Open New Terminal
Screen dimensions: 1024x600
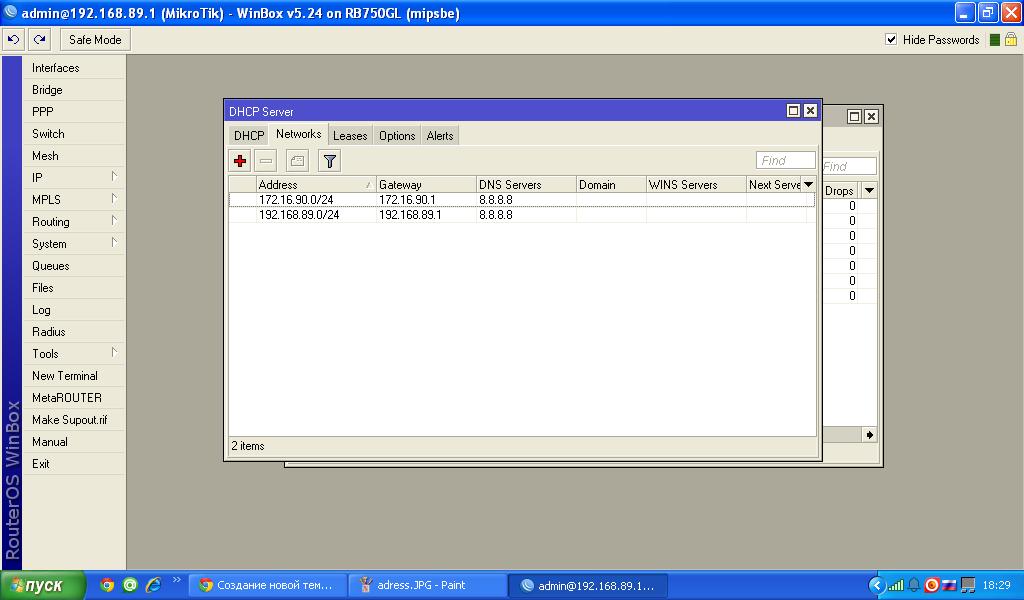[x=74, y=376]
